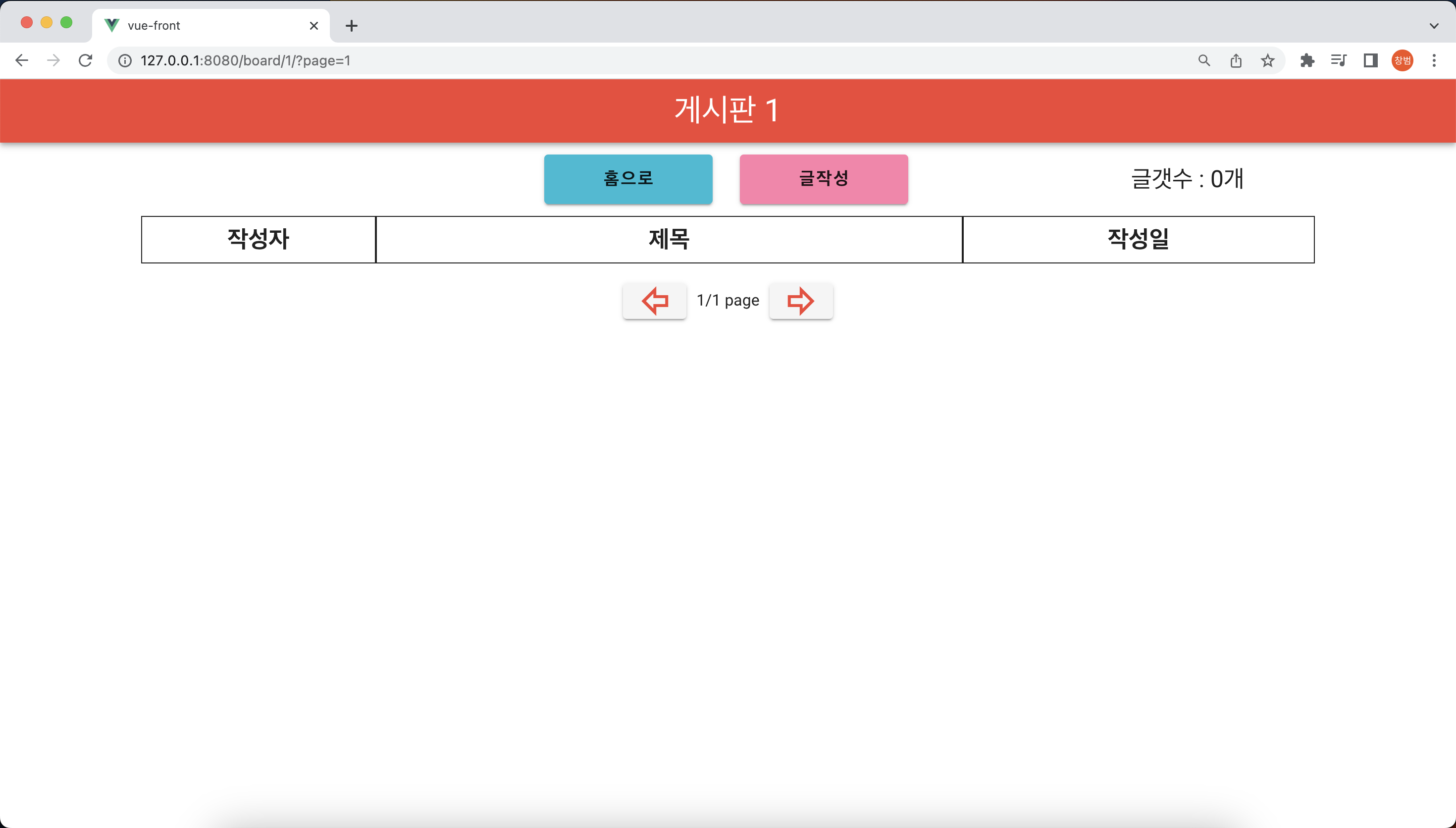
Task: Open the zoom magnifier icon in address bar
Action: point(1204,60)
